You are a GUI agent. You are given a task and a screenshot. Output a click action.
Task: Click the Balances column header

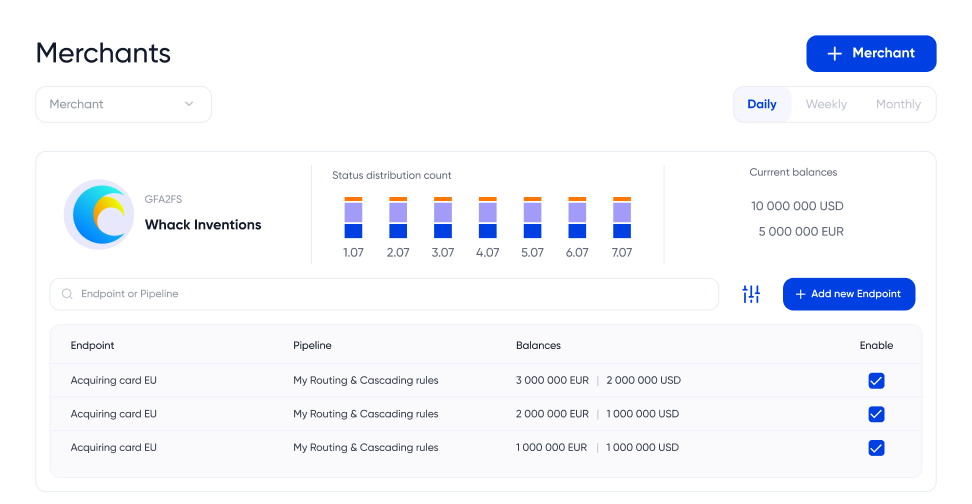tap(538, 345)
